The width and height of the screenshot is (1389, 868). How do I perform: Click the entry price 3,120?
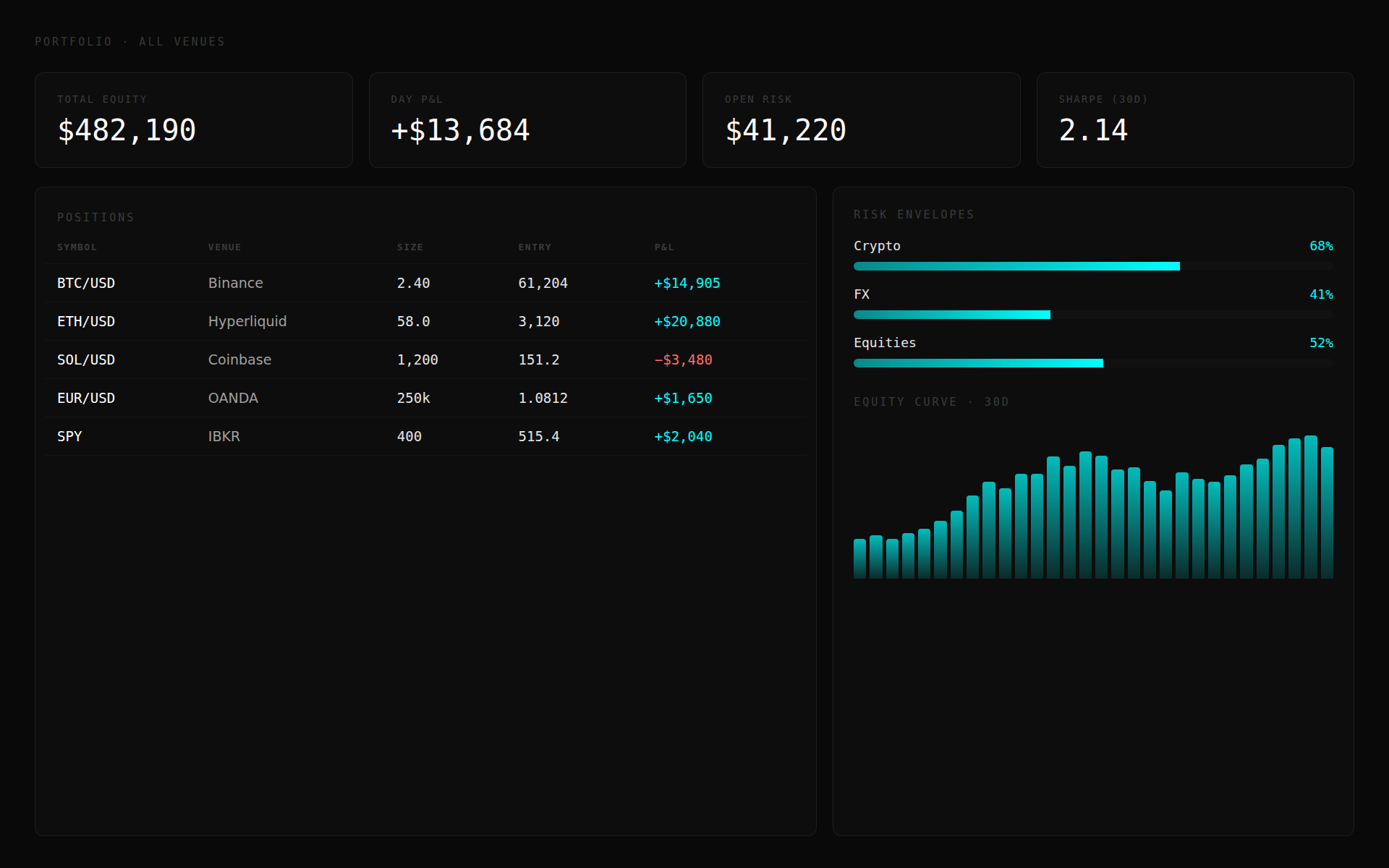(539, 322)
